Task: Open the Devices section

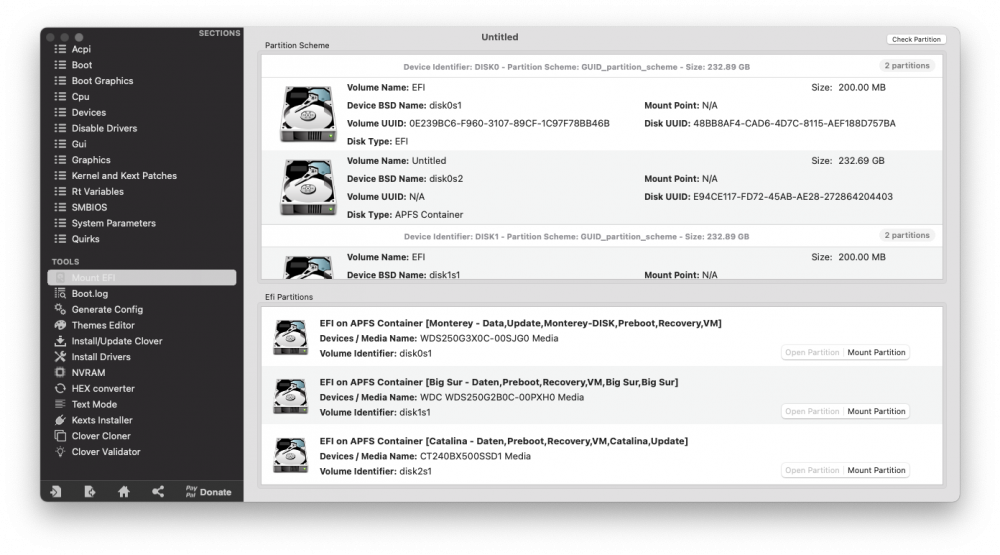Action: click(89, 112)
